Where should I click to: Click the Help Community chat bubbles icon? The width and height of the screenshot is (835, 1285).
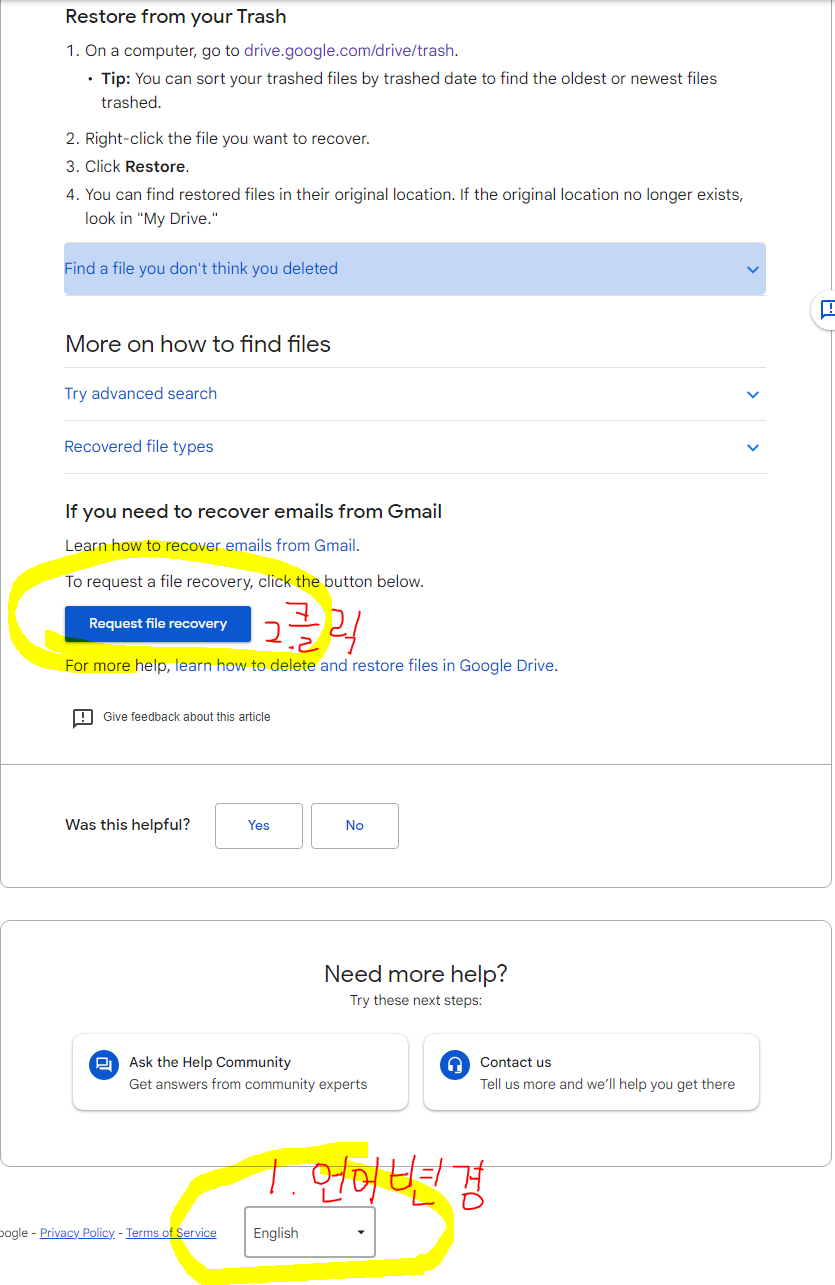pos(104,1065)
